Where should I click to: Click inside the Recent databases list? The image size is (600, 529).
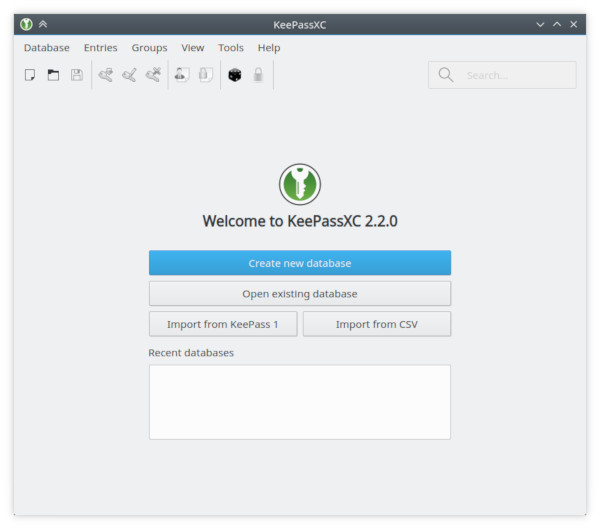(x=300, y=402)
